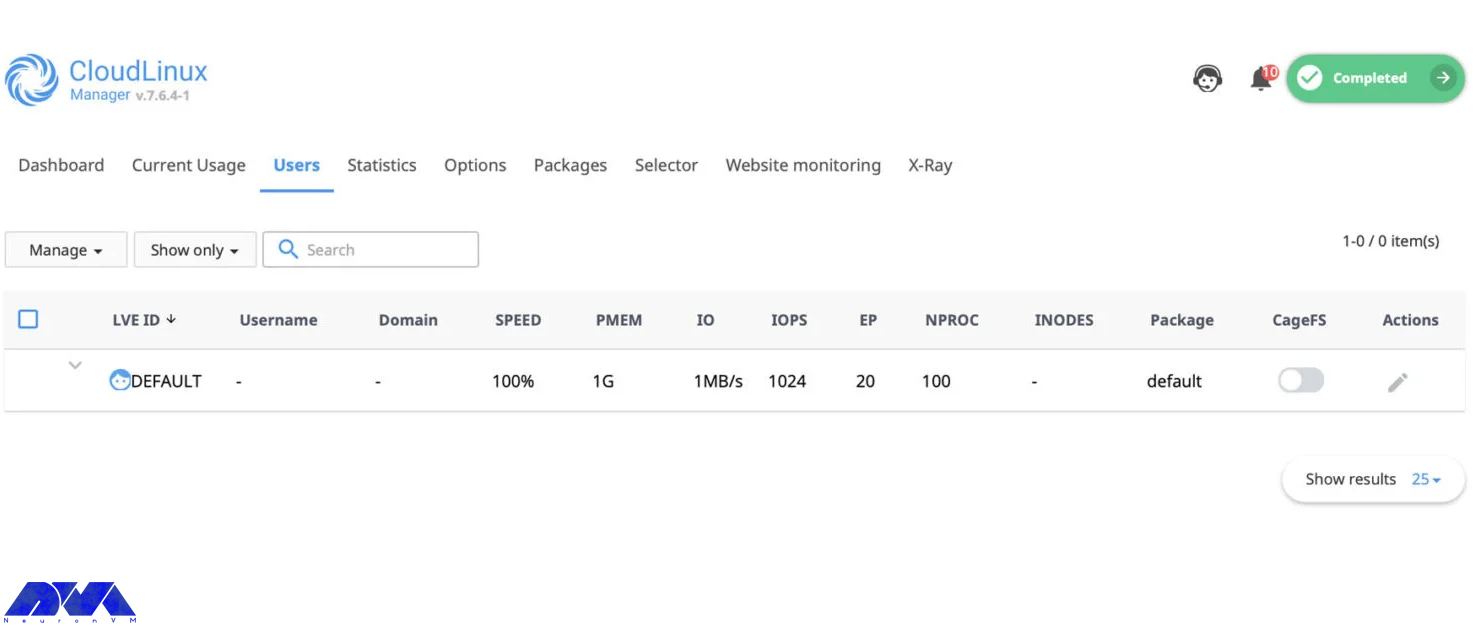Open the Statistics tab
The image size is (1484, 629).
[x=382, y=165]
